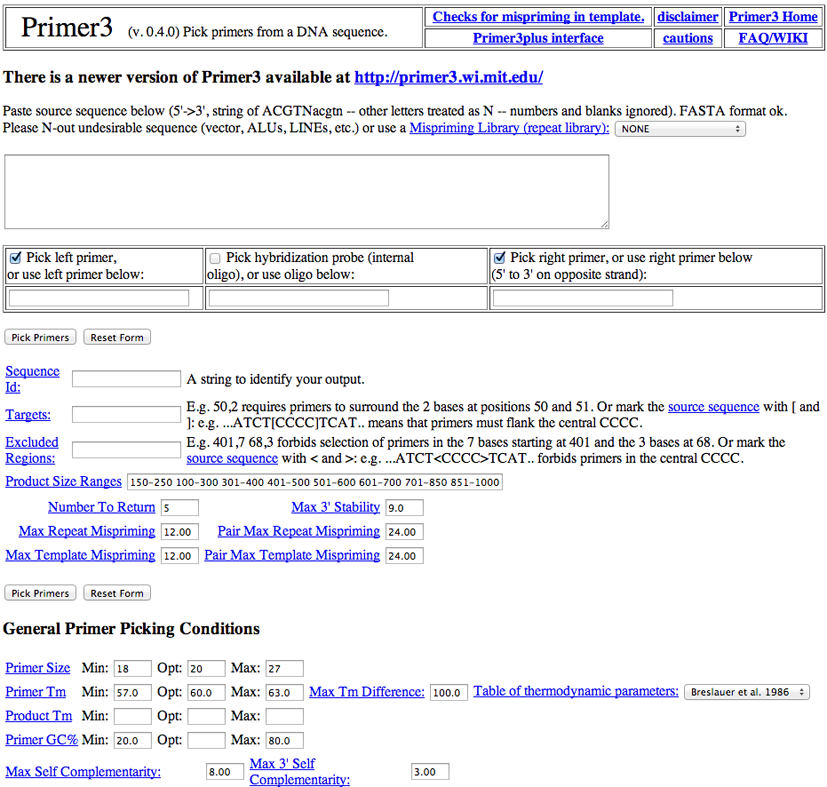Open the Product Size Ranges link
This screenshot has height=787, width=827.
63,482
